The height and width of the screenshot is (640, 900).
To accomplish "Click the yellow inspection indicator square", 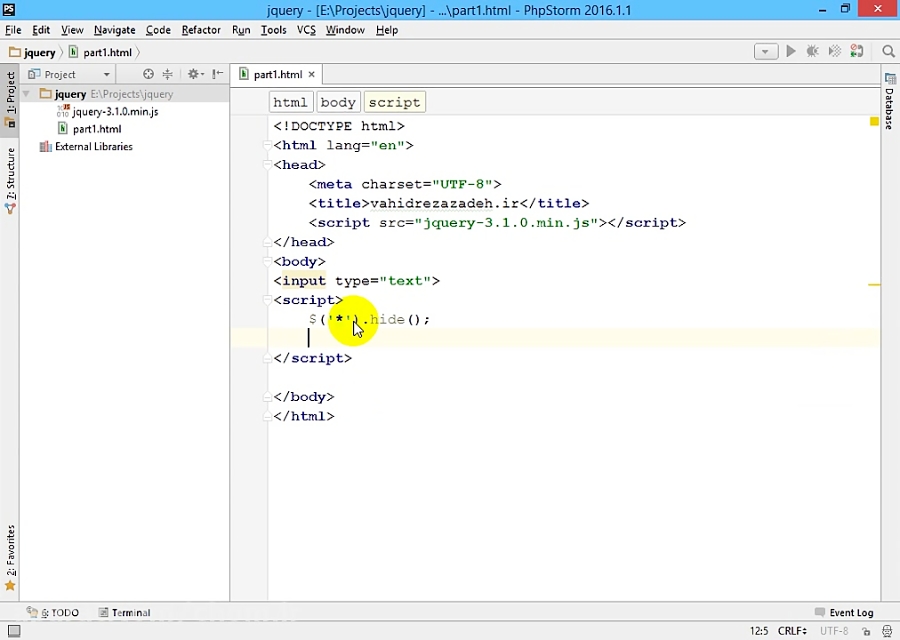I will click(874, 121).
